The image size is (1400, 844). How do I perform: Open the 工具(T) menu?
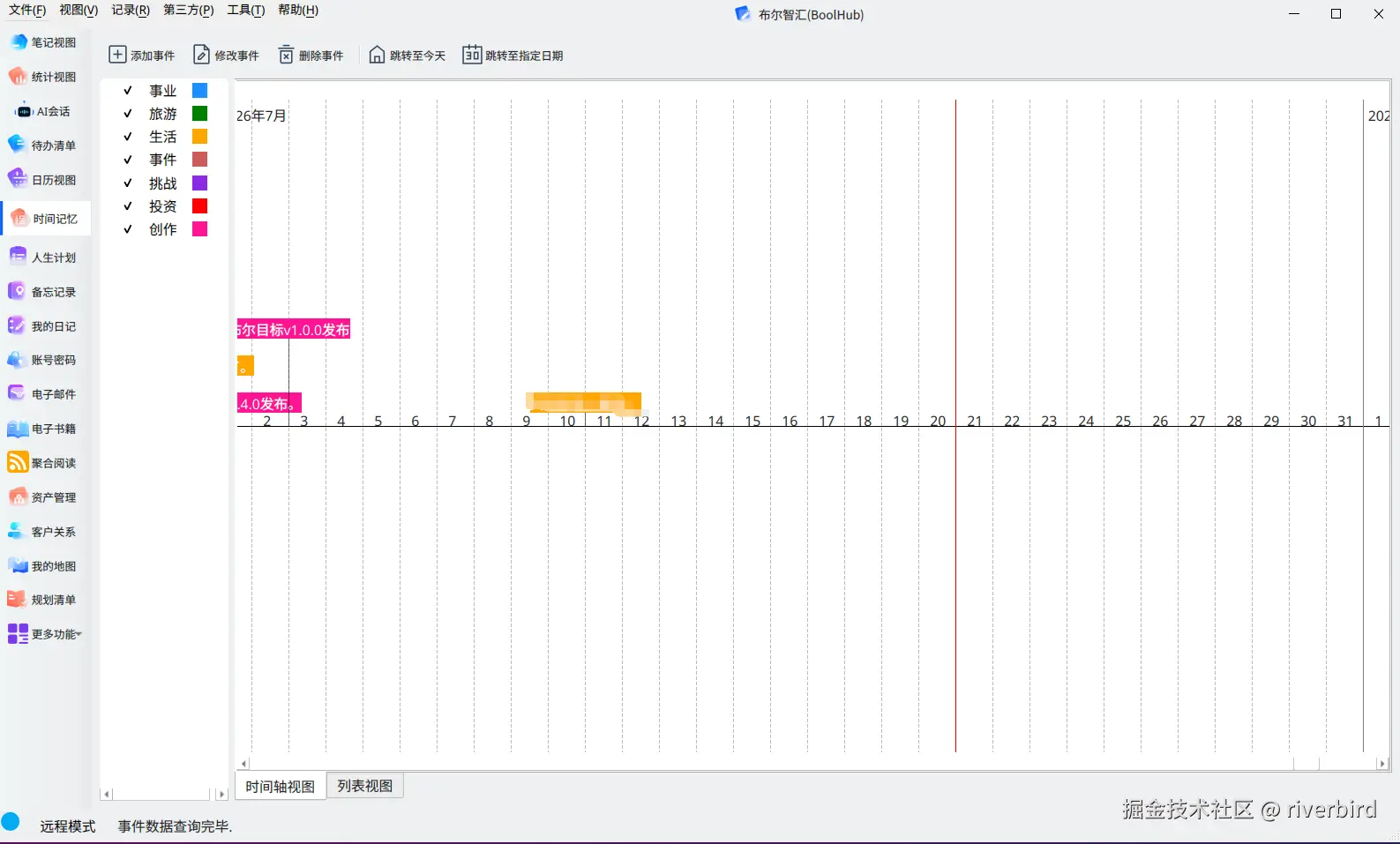click(x=246, y=10)
